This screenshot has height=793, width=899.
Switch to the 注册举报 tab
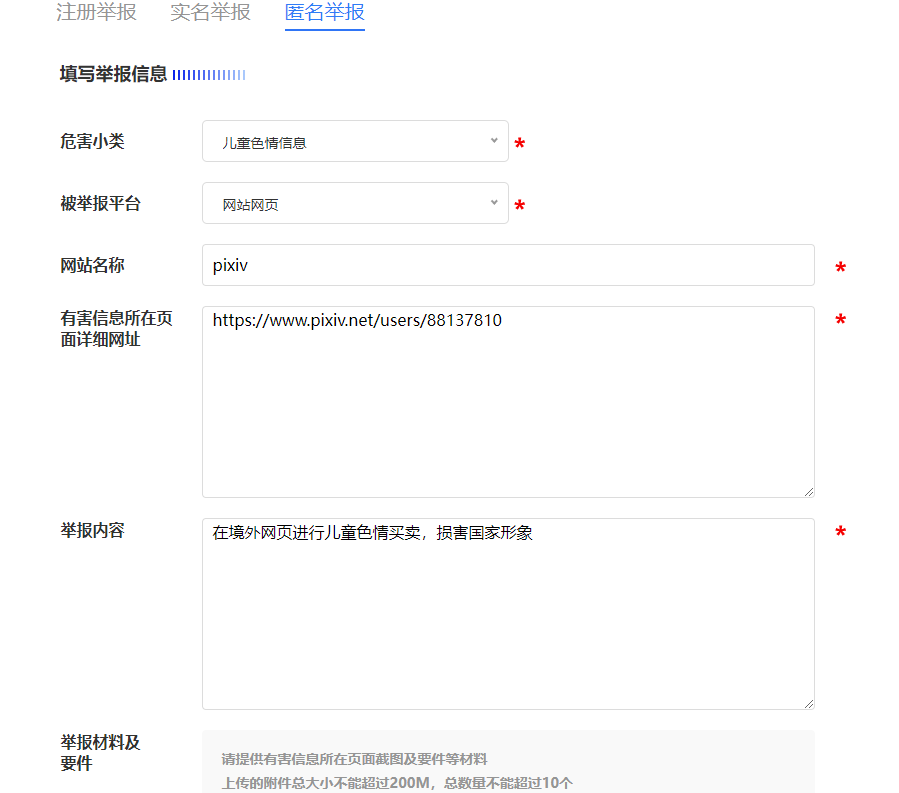pyautogui.click(x=96, y=12)
